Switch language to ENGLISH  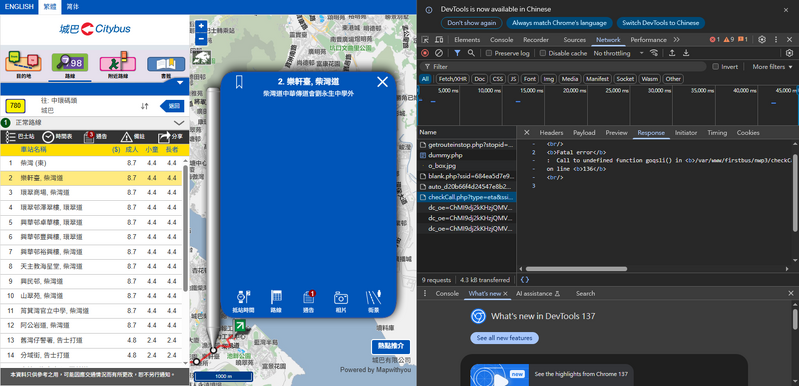coord(19,7)
